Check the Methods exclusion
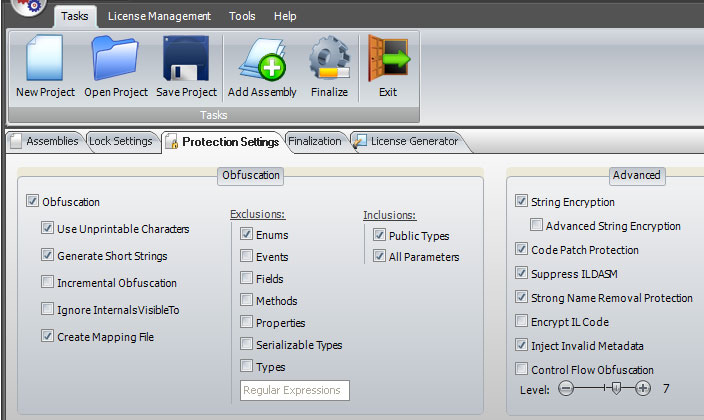The height and width of the screenshot is (420, 704). (246, 299)
